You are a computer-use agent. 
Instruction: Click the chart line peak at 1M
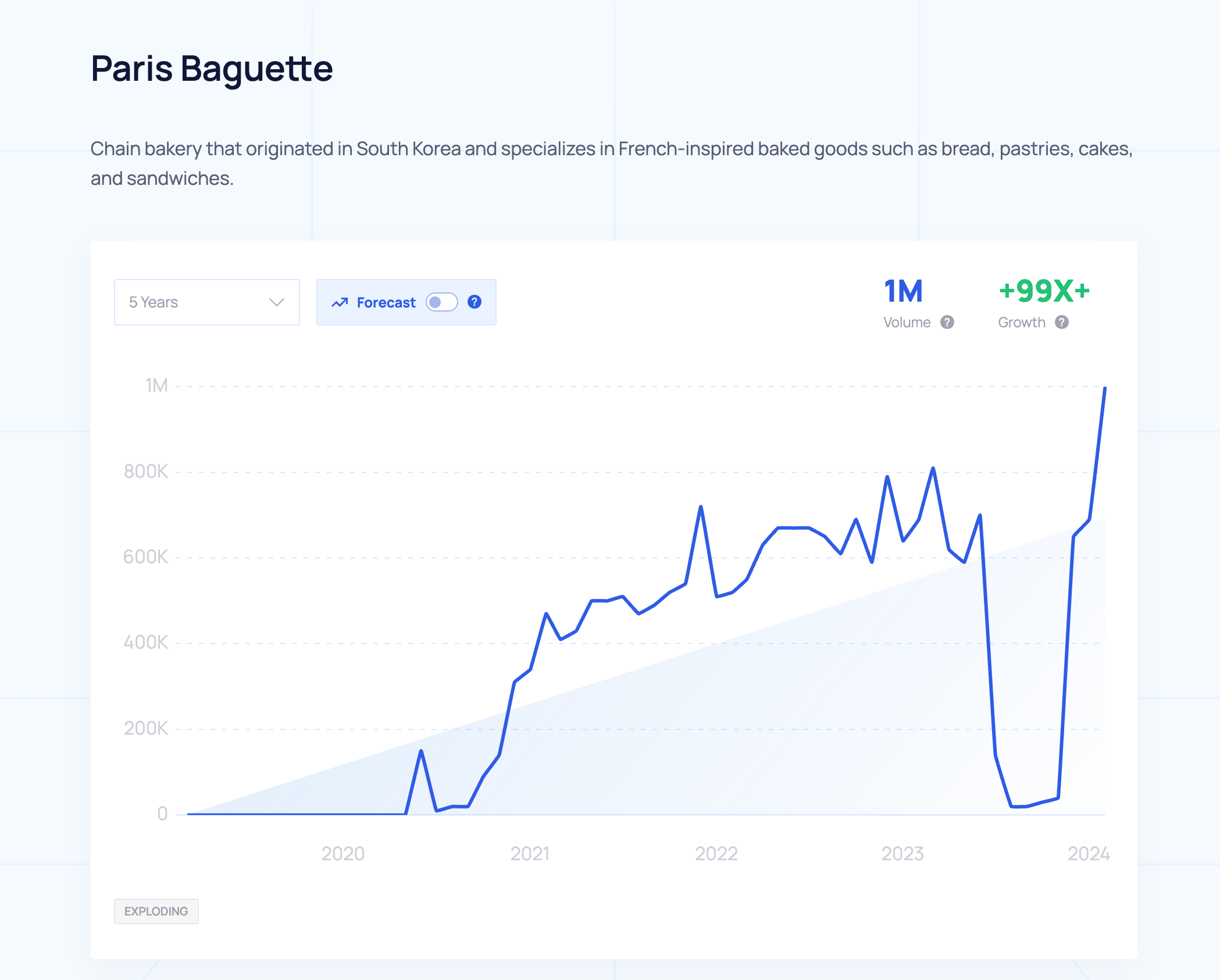click(x=1104, y=388)
